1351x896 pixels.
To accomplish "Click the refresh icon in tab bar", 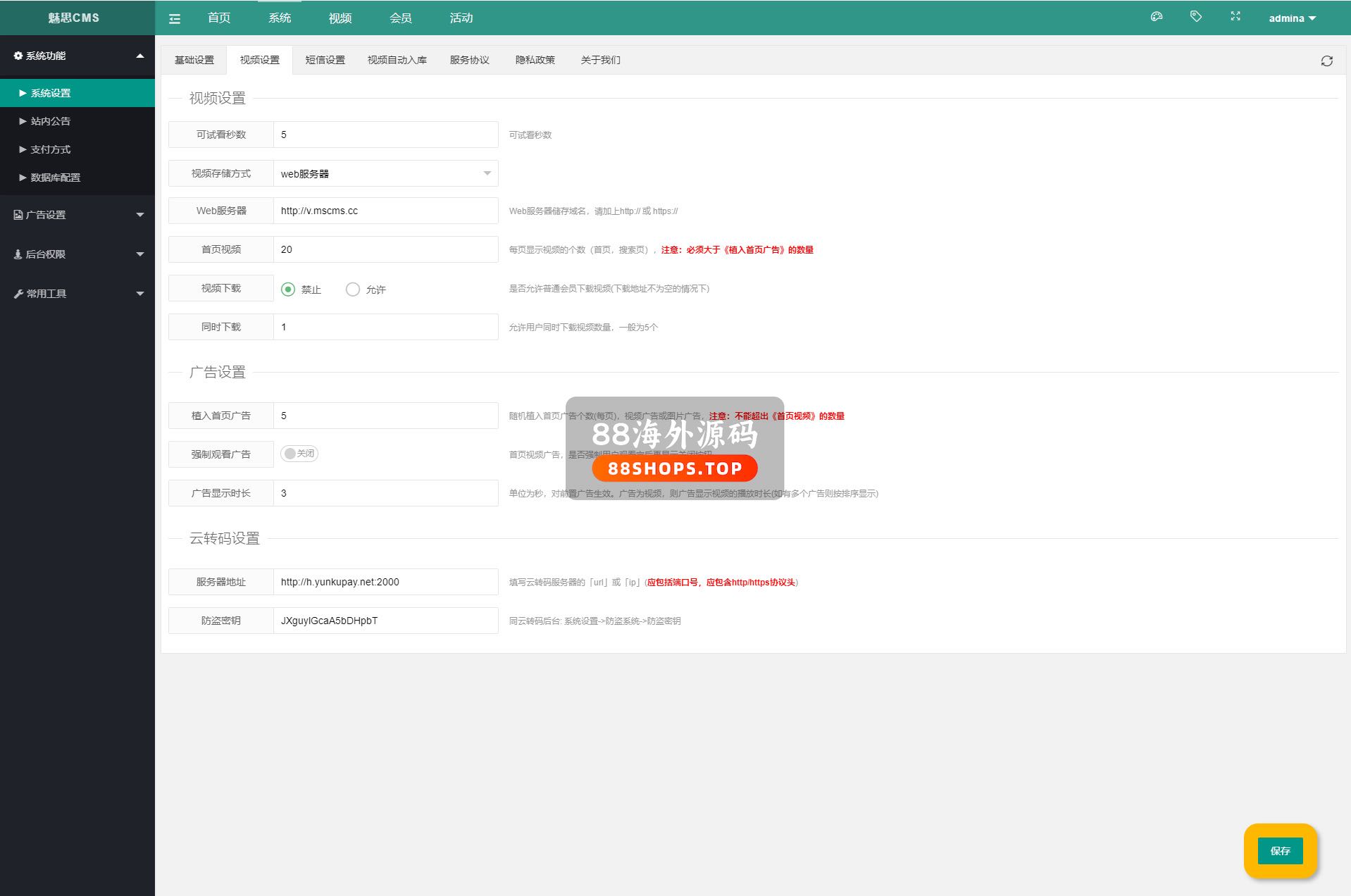I will point(1326,61).
